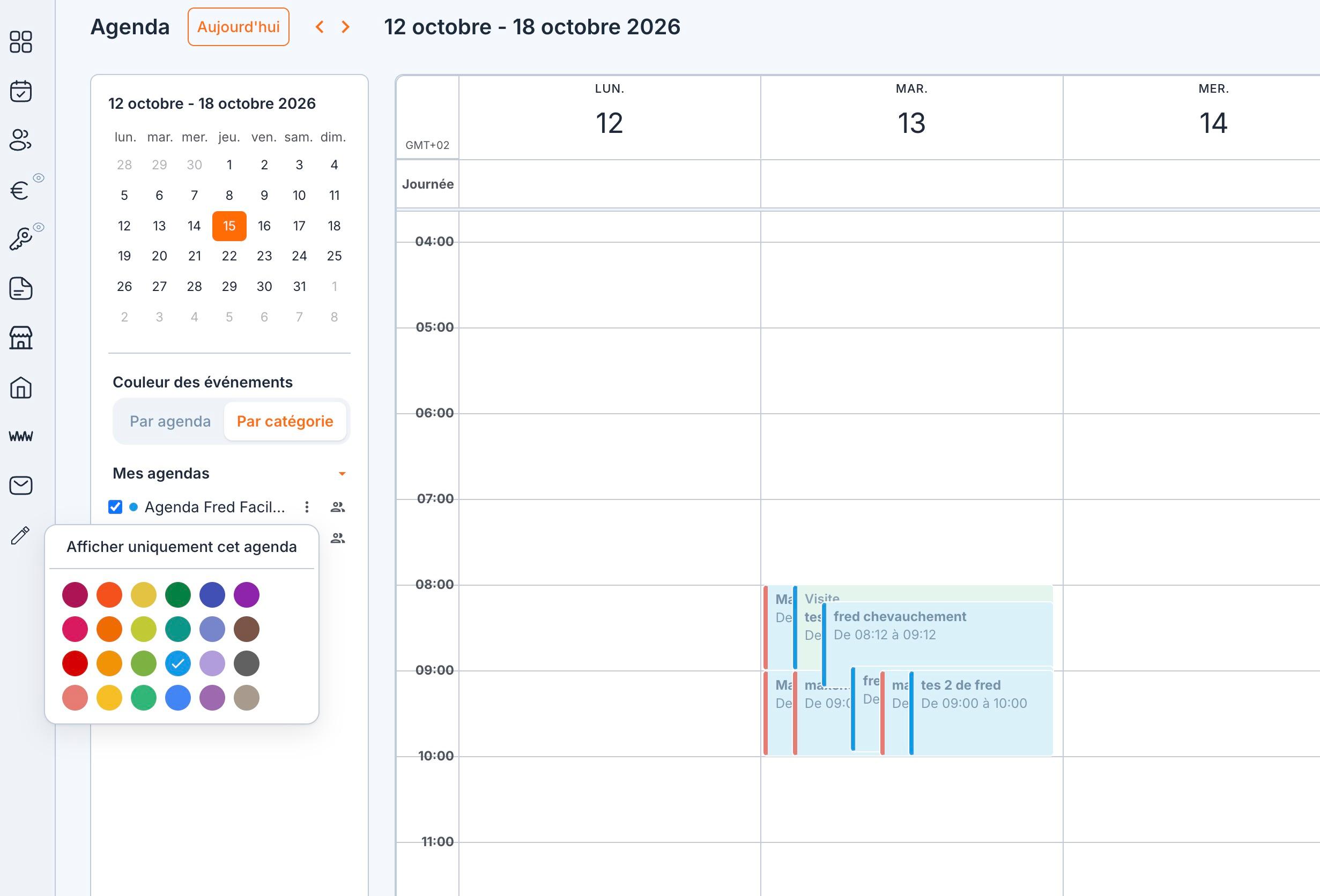The image size is (1320, 896).
Task: Go to previous week with left arrow
Action: pos(320,27)
